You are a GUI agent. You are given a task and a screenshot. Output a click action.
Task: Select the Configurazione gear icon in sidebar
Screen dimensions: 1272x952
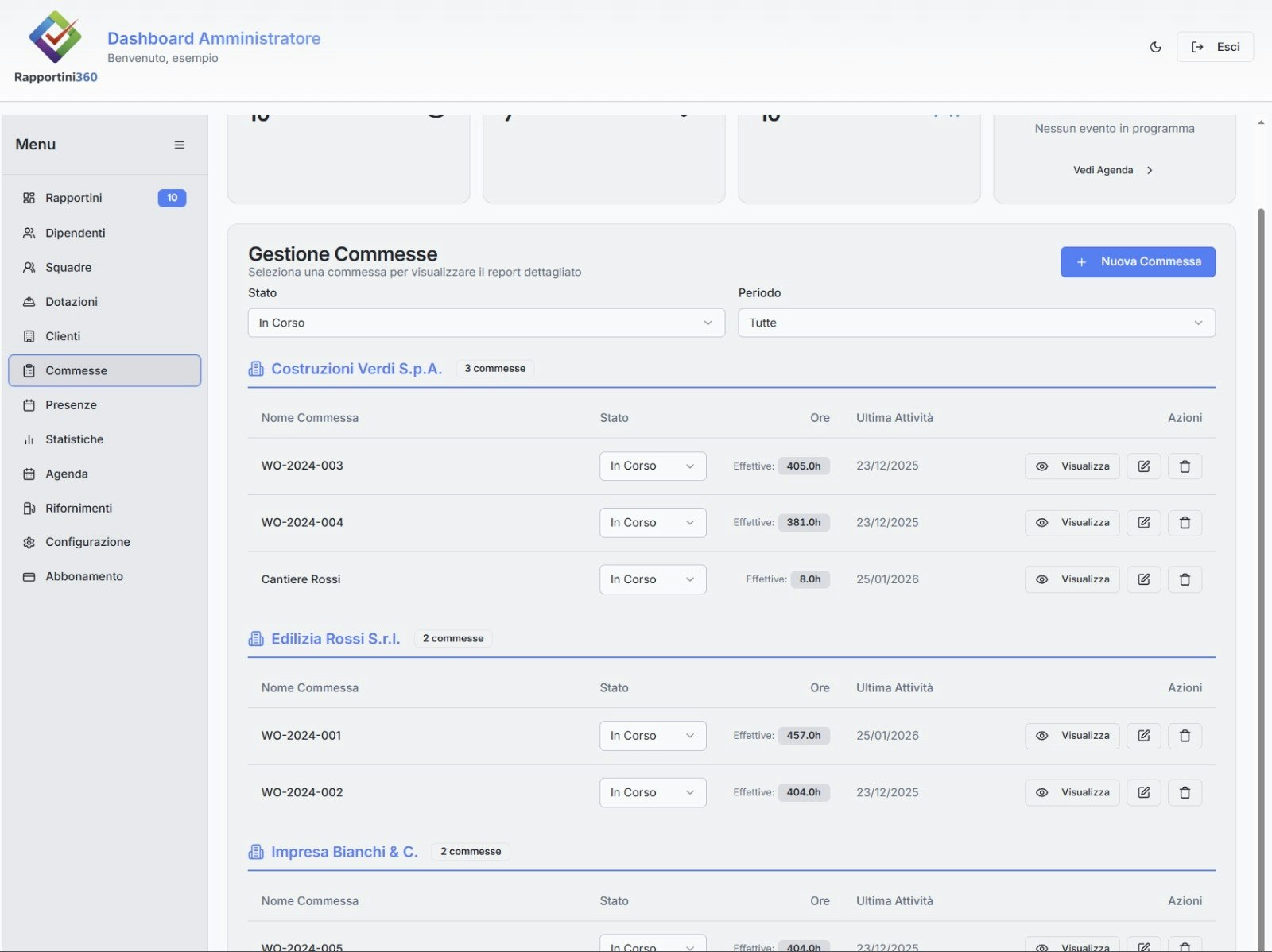(x=29, y=542)
